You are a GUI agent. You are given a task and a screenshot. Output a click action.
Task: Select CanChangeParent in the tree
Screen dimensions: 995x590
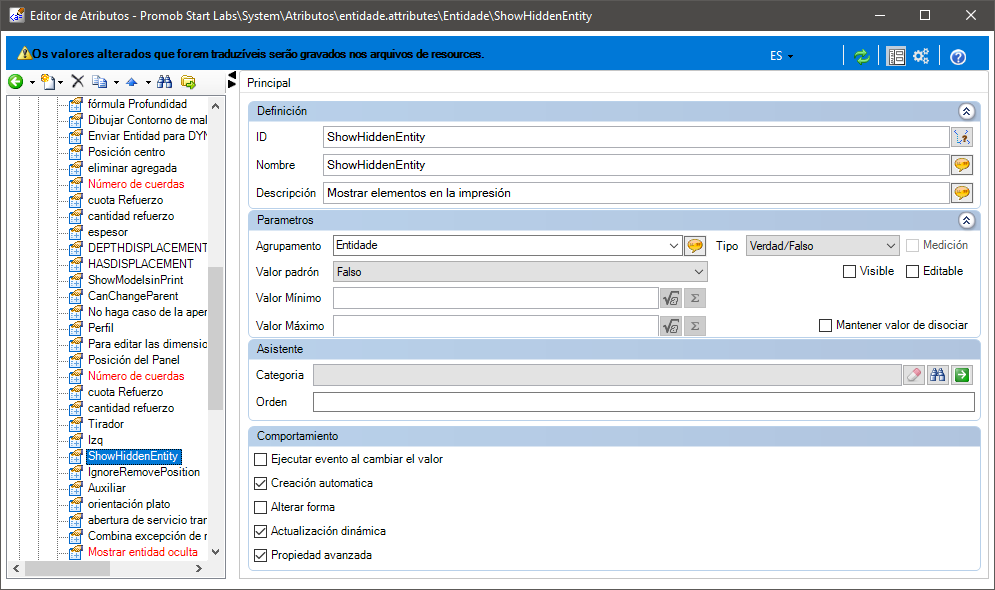pos(133,296)
